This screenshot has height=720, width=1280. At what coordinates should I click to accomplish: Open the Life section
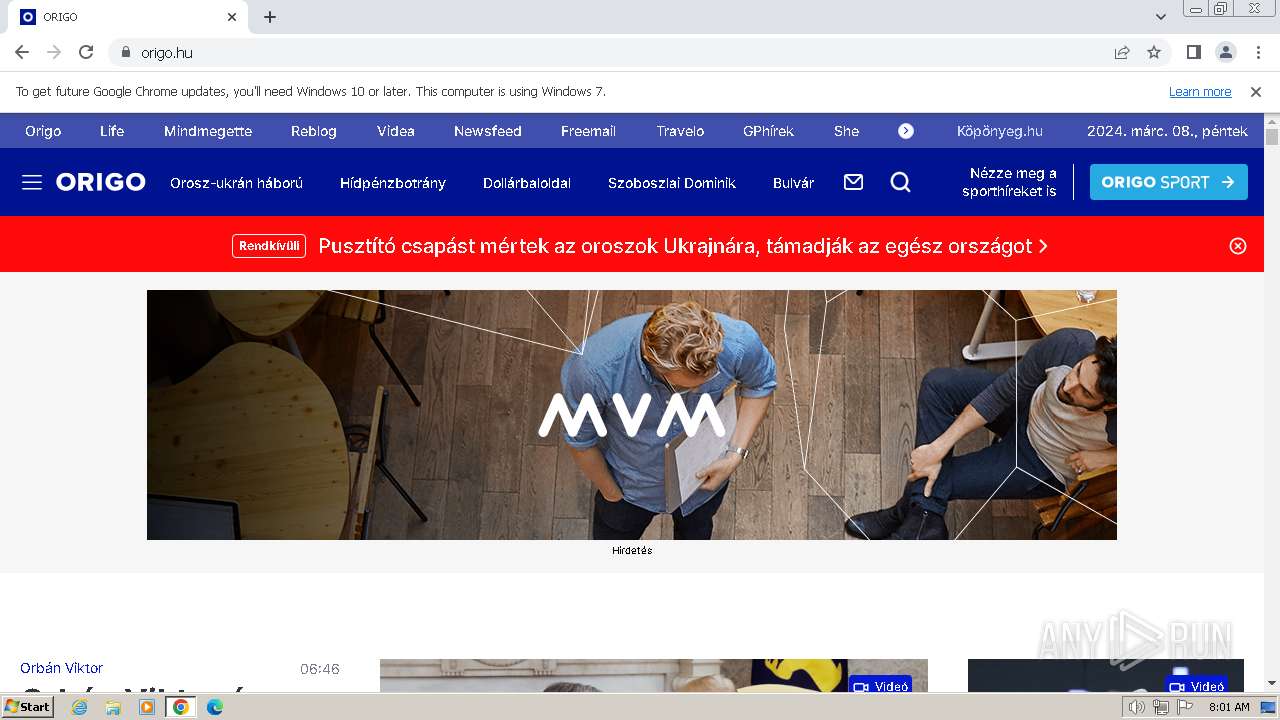112,131
